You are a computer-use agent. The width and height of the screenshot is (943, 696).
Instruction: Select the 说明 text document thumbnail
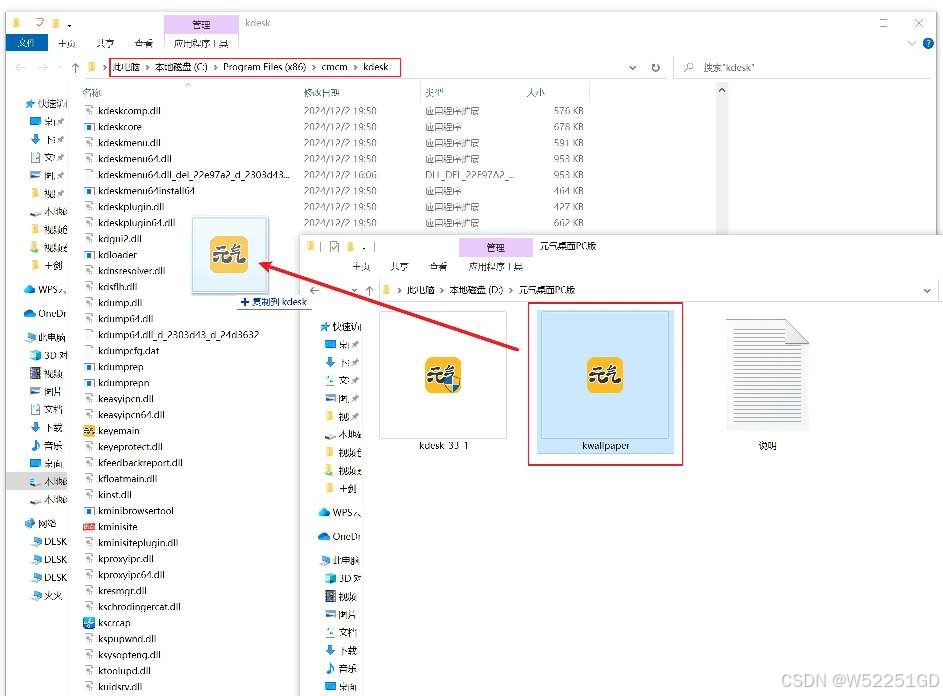tap(767, 385)
